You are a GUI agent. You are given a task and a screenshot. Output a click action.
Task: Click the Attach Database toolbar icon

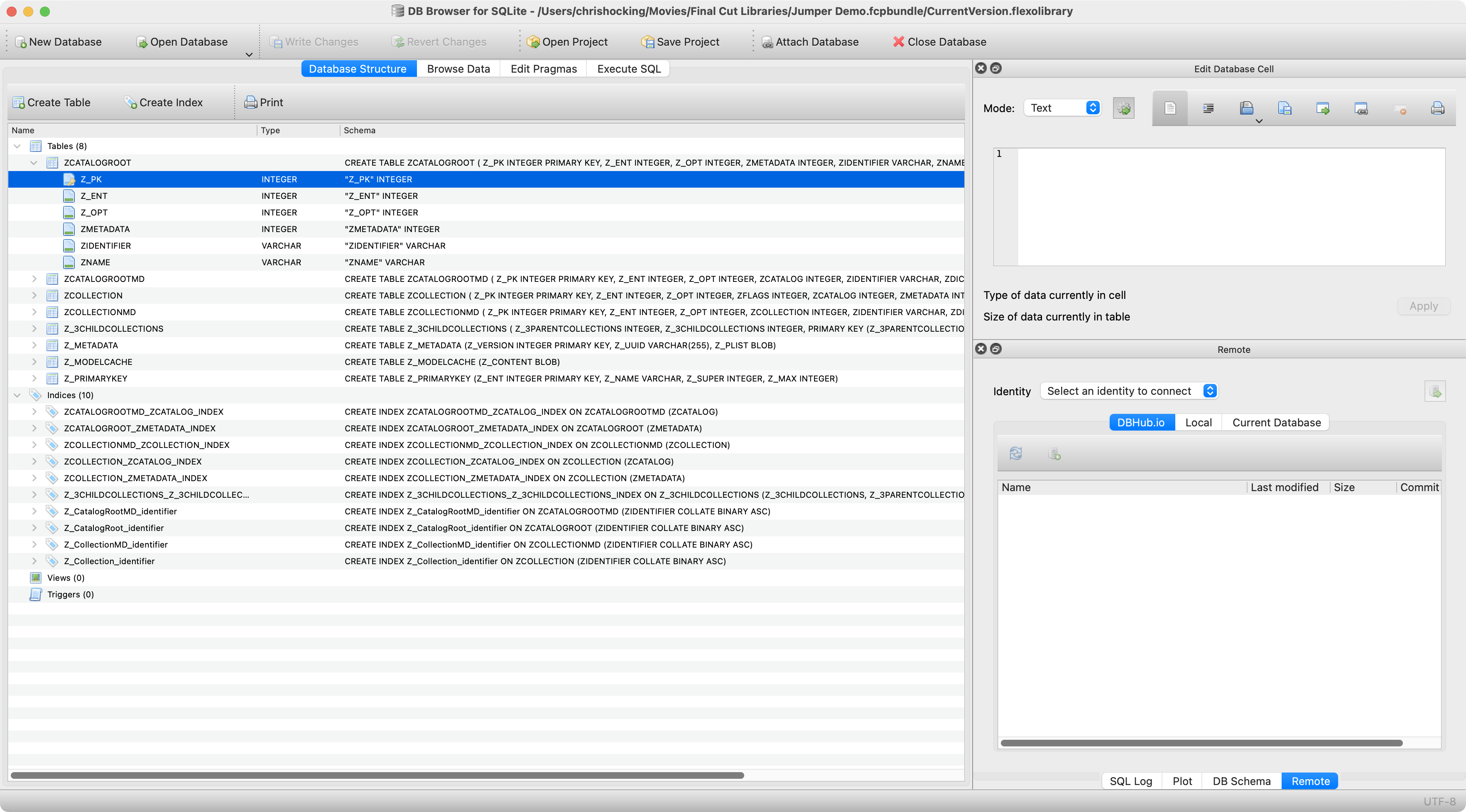(x=767, y=42)
